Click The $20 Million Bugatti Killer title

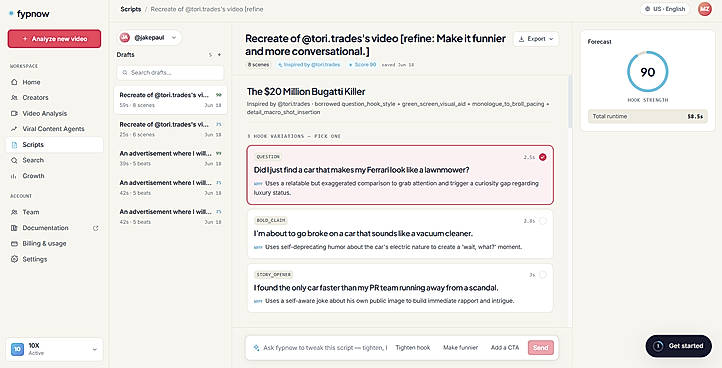[306, 92]
